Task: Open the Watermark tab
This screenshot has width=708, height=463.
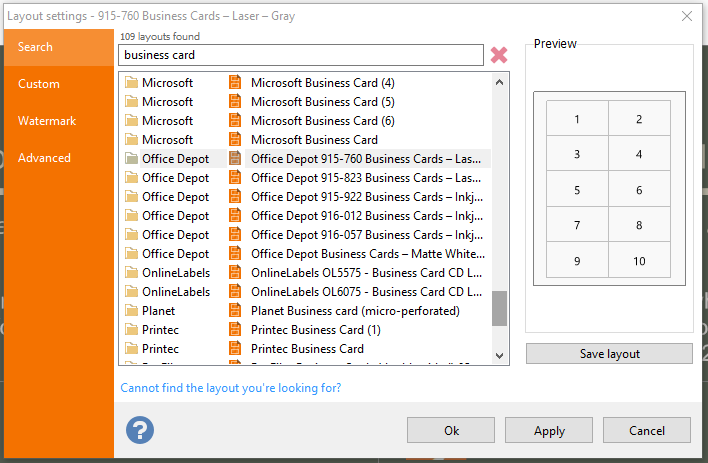Action: pyautogui.click(x=47, y=121)
